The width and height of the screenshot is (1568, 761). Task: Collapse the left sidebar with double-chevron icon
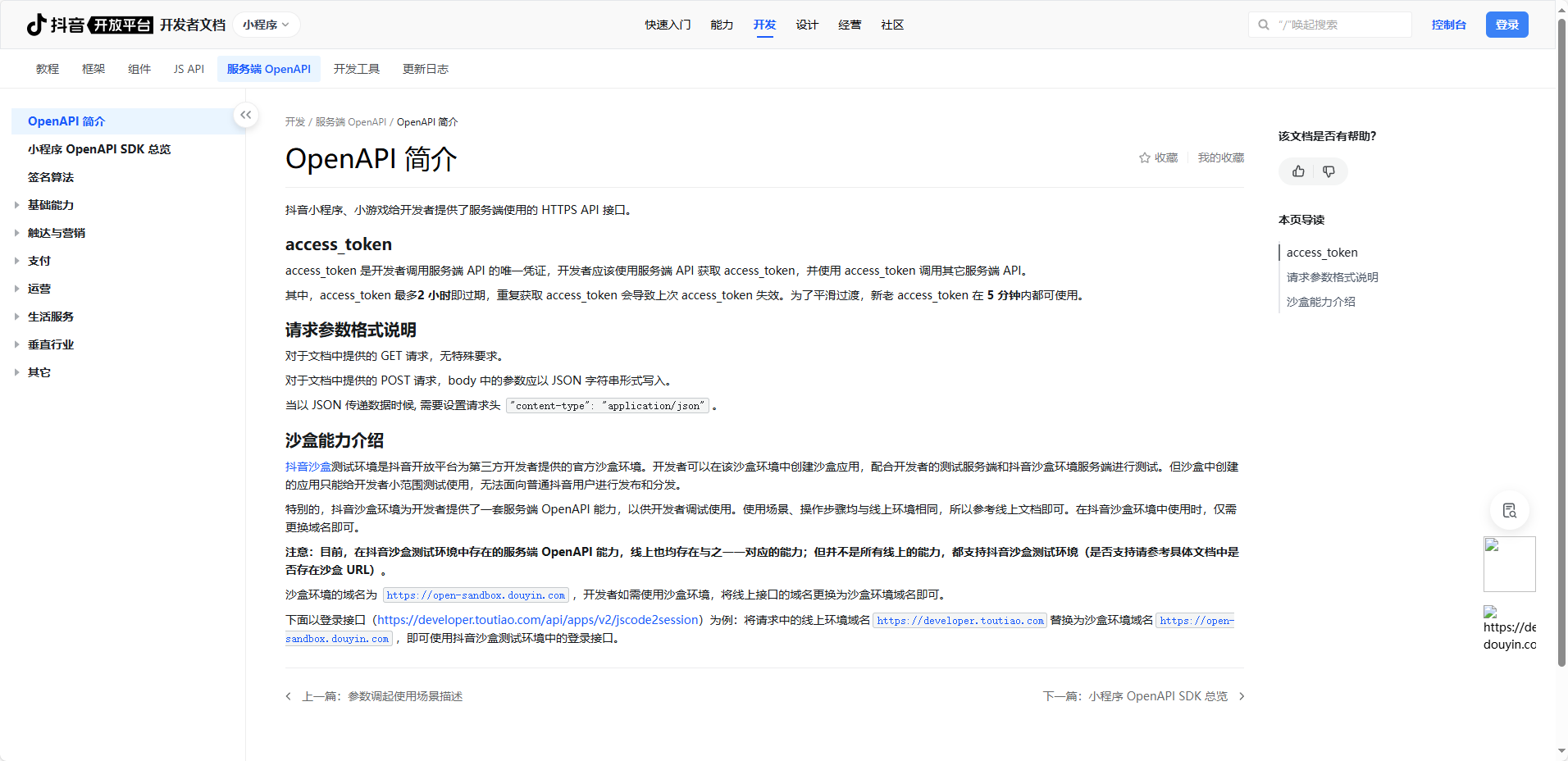click(x=246, y=115)
